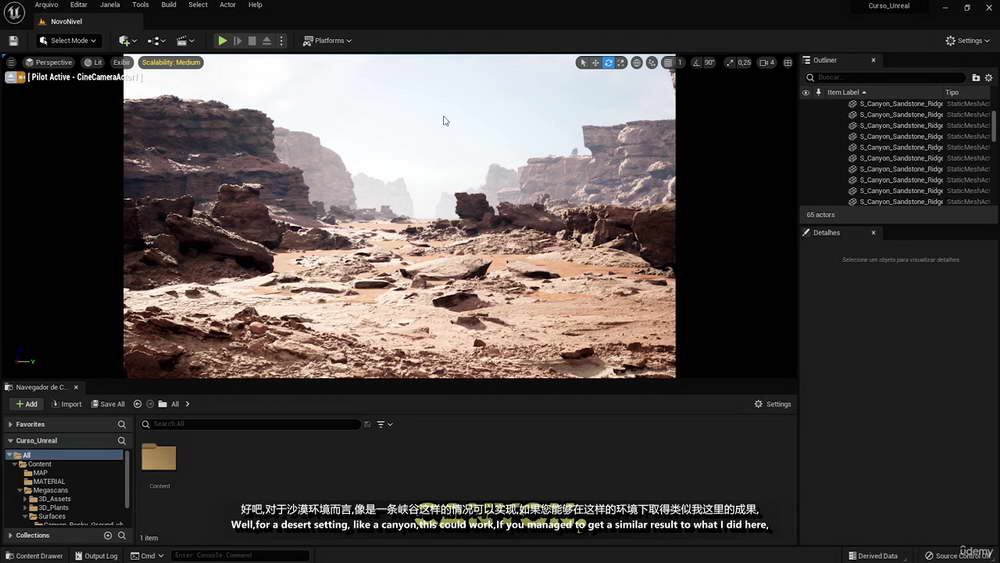This screenshot has width=1000, height=563.
Task: Expand the 3D_Assets folder
Action: pos(25,499)
